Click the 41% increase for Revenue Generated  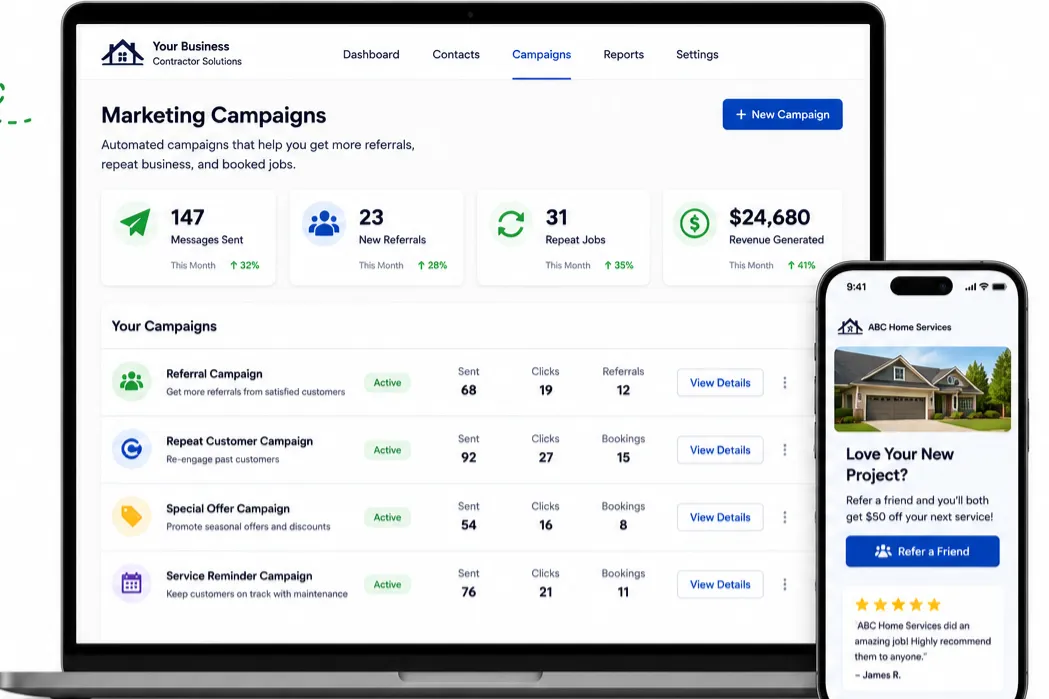pyautogui.click(x=801, y=265)
